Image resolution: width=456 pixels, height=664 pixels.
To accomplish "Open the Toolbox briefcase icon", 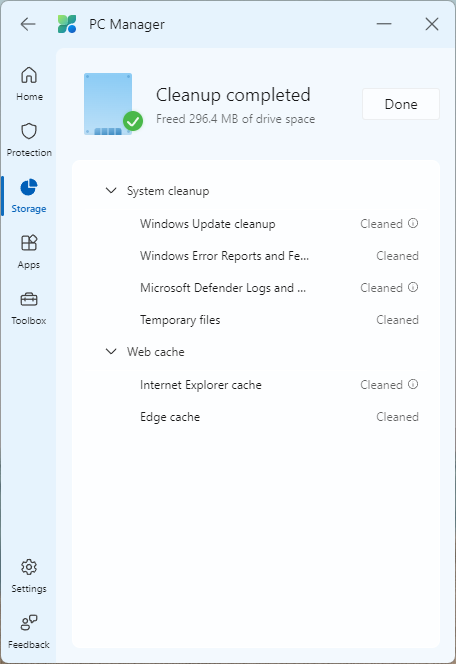I will point(29,299).
